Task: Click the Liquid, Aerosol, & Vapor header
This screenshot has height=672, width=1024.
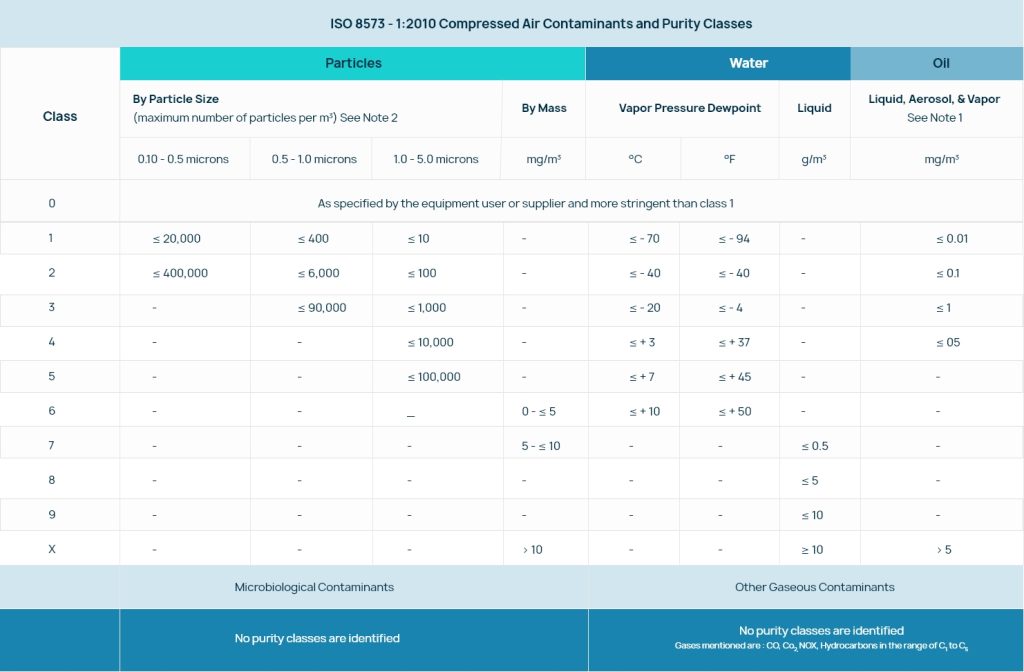Action: pos(934,99)
